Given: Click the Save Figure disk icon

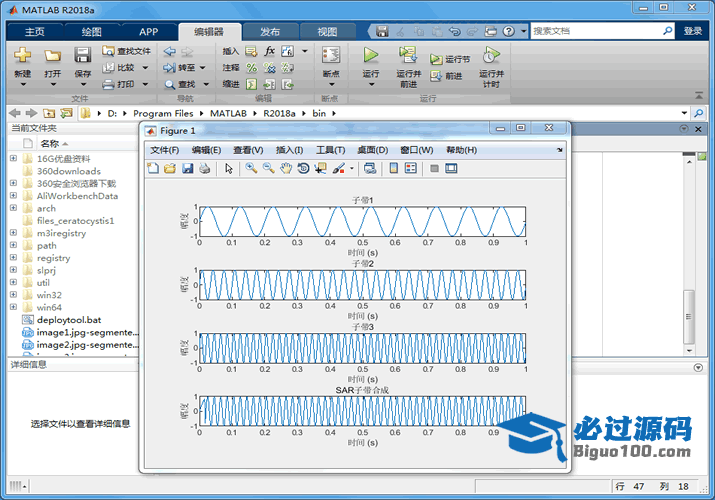Looking at the screenshot, I should 187,168.
